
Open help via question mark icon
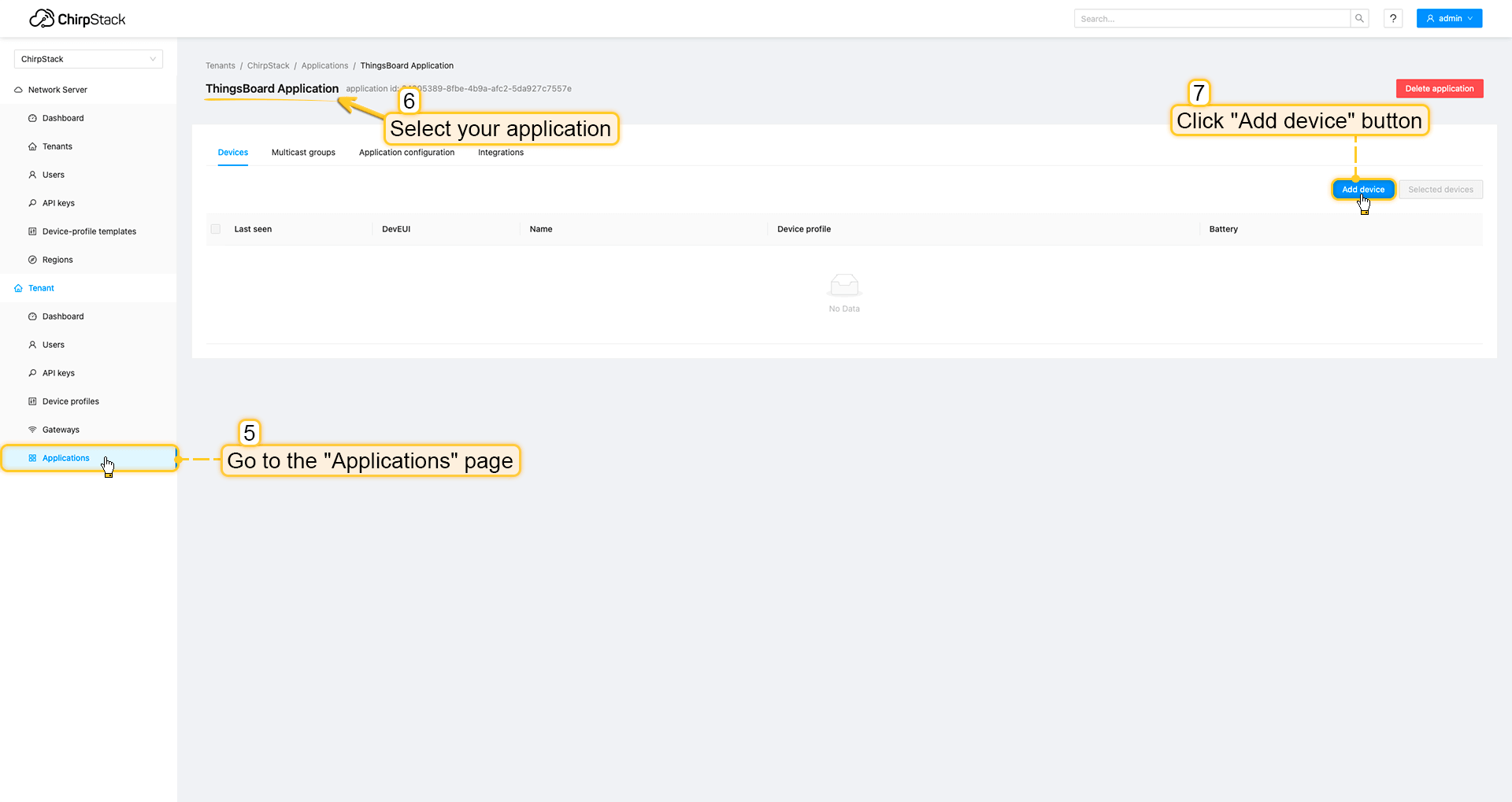tap(1393, 19)
